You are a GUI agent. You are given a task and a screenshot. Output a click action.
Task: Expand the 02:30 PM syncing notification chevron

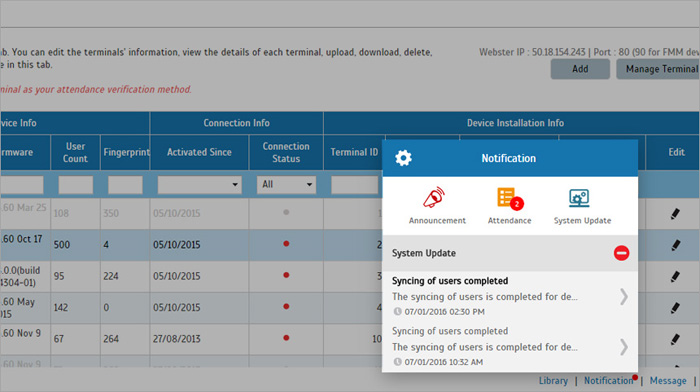[624, 296]
